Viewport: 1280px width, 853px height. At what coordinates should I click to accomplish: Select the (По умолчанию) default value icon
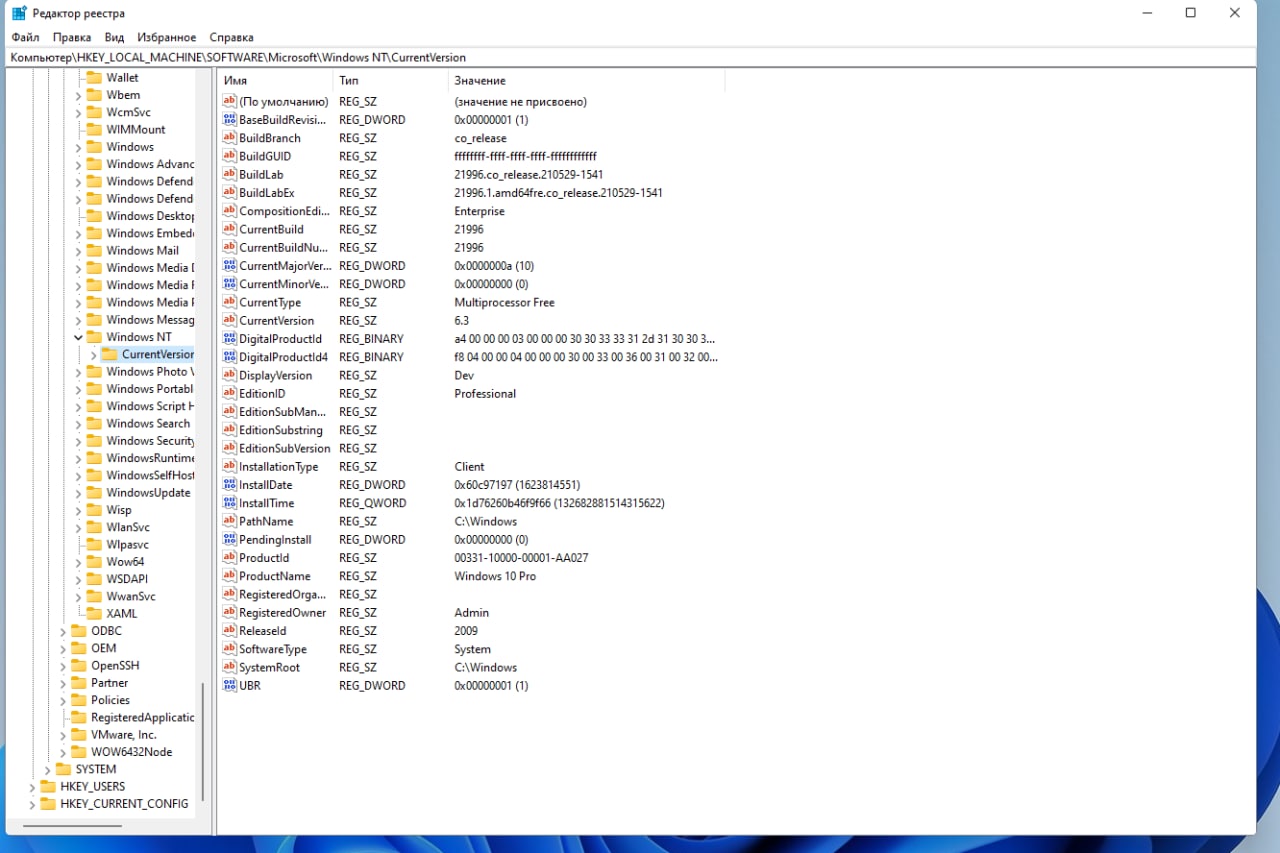[229, 102]
